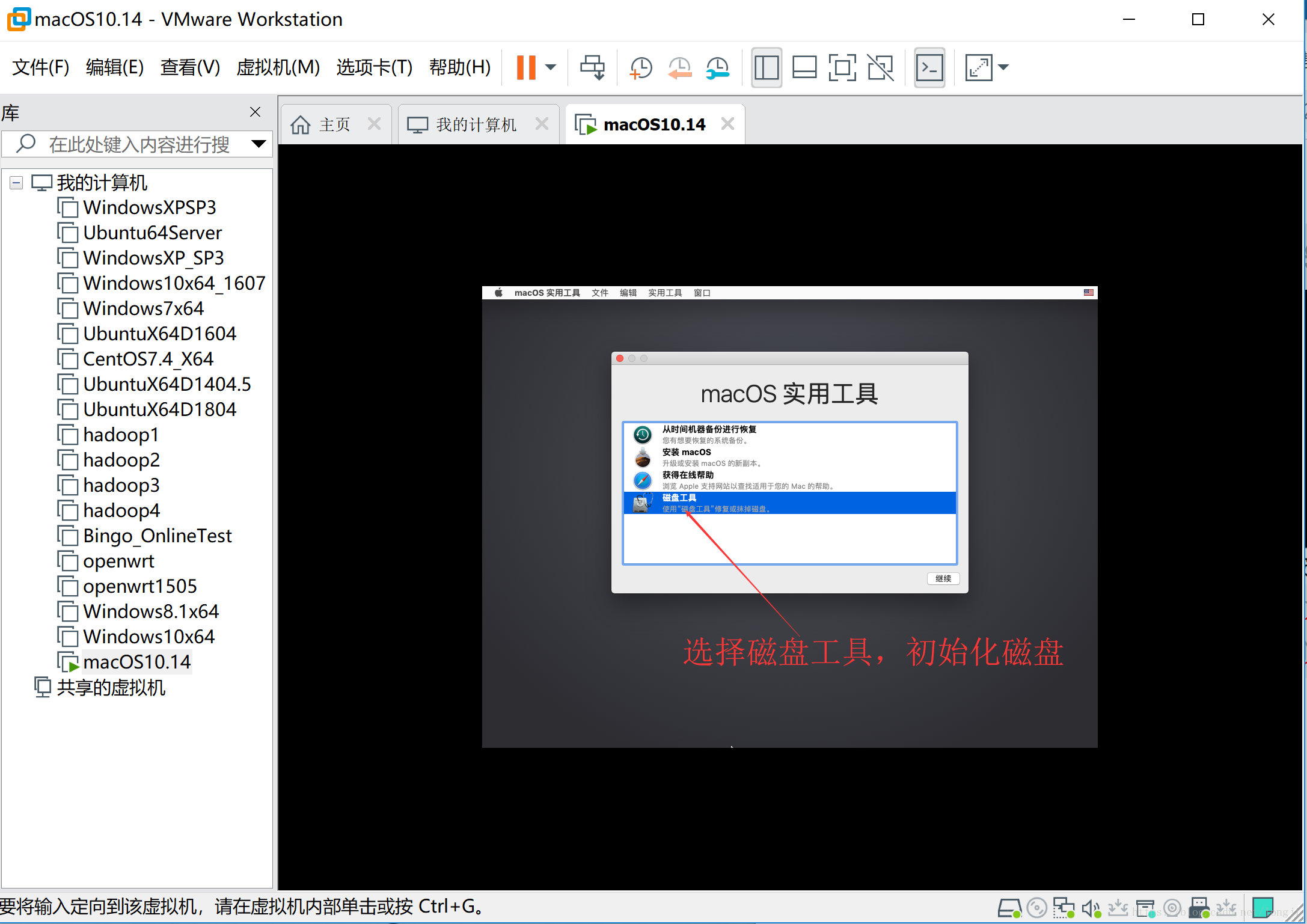The height and width of the screenshot is (924, 1307).
Task: Click the CD/DVD drive status bar icon
Action: [1037, 908]
